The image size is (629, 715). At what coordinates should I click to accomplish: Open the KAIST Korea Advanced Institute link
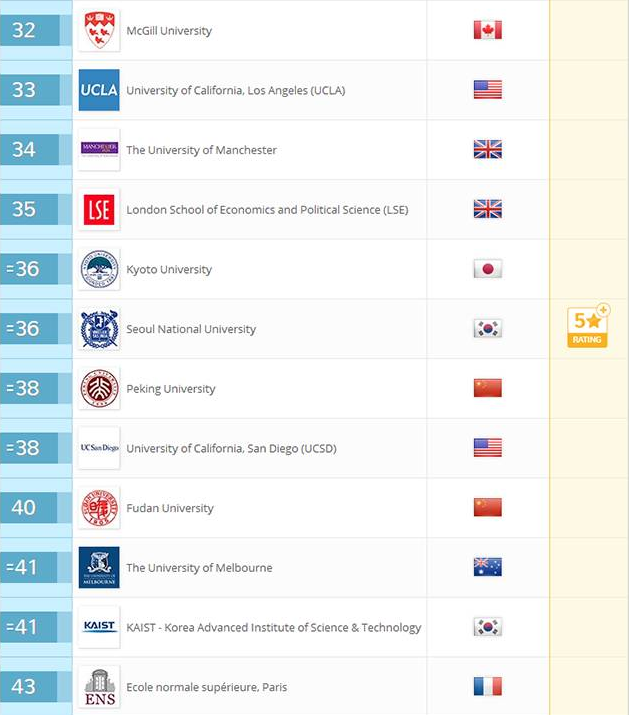[x=274, y=627]
